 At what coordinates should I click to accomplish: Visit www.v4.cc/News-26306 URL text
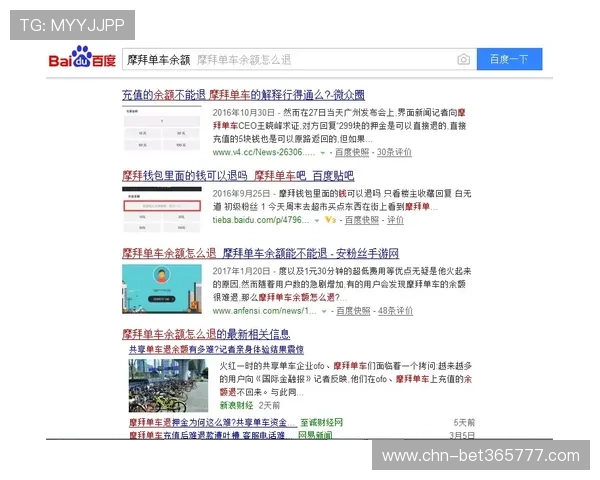point(264,152)
